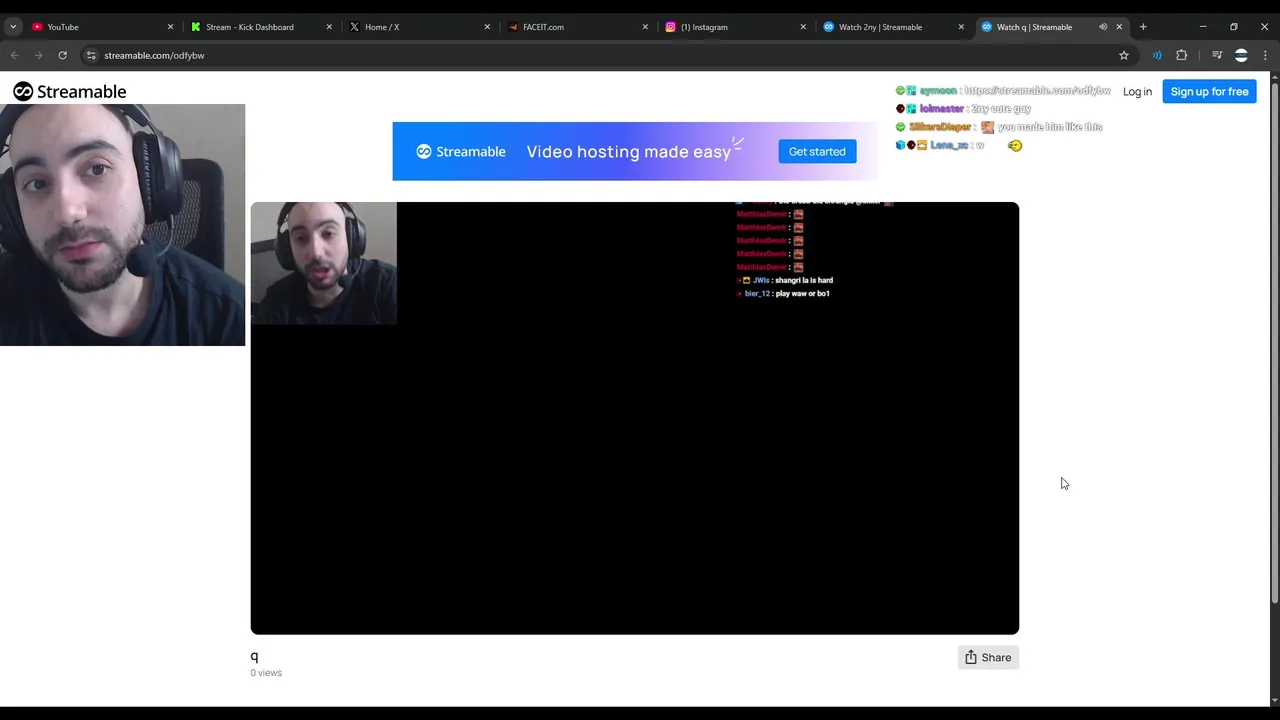Image resolution: width=1280 pixels, height=720 pixels.
Task: Click the Streamable logo in page header
Action: point(69,91)
